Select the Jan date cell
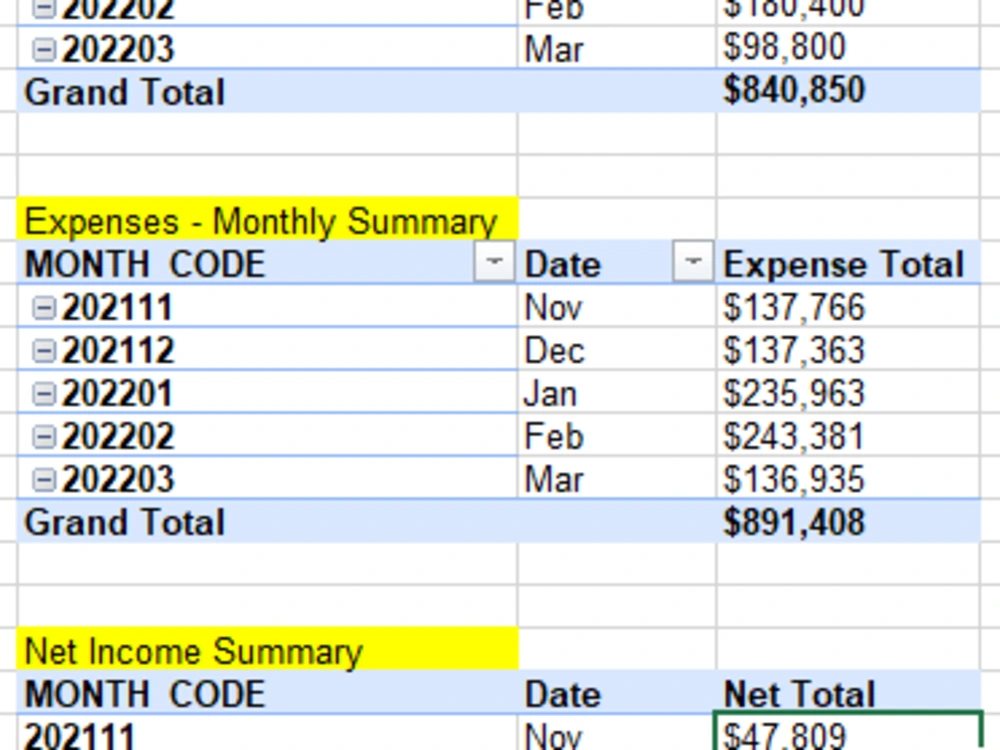 click(617, 392)
